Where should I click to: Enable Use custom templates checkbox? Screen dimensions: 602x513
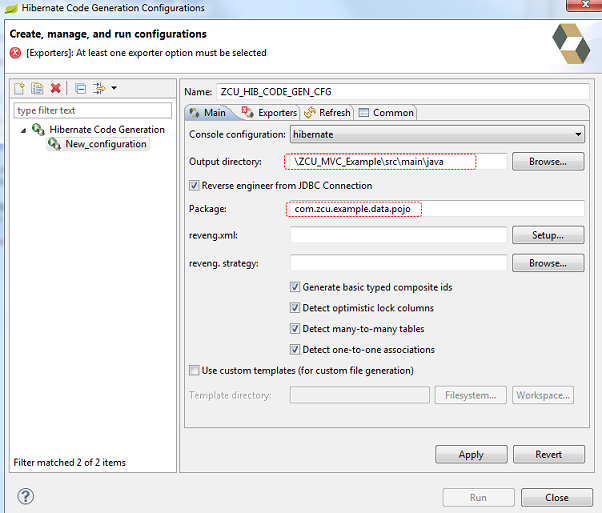(x=194, y=371)
